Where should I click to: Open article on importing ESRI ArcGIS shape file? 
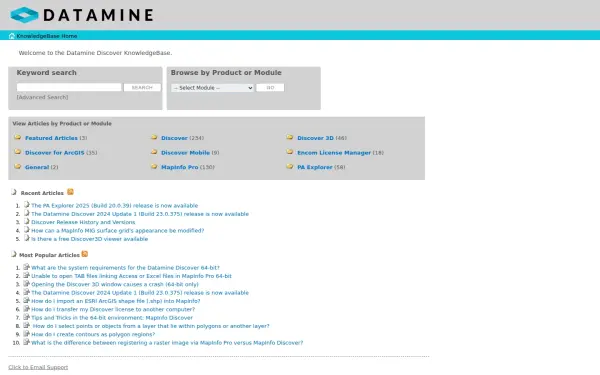click(116, 302)
